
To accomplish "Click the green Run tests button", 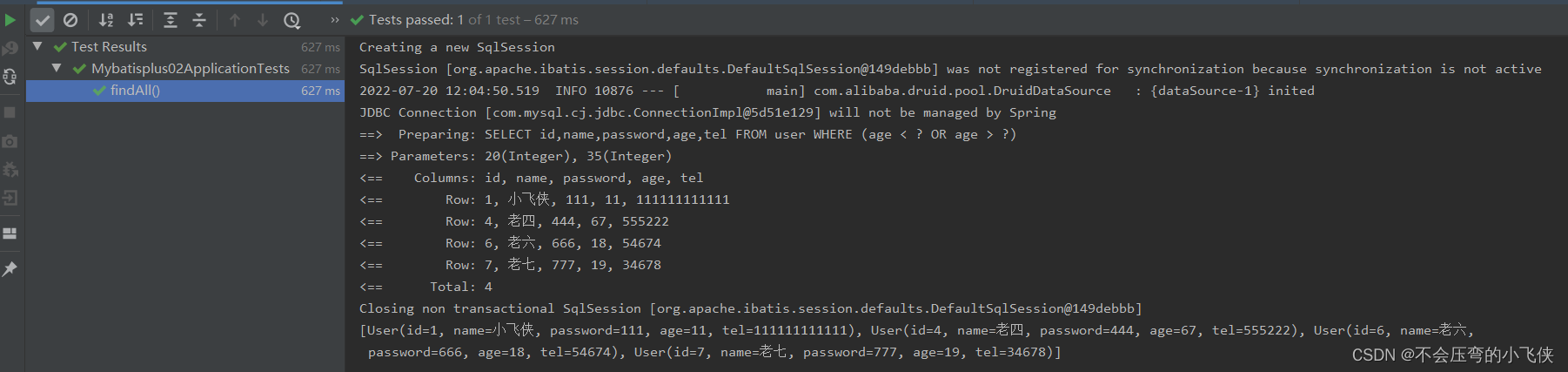I will [10, 19].
